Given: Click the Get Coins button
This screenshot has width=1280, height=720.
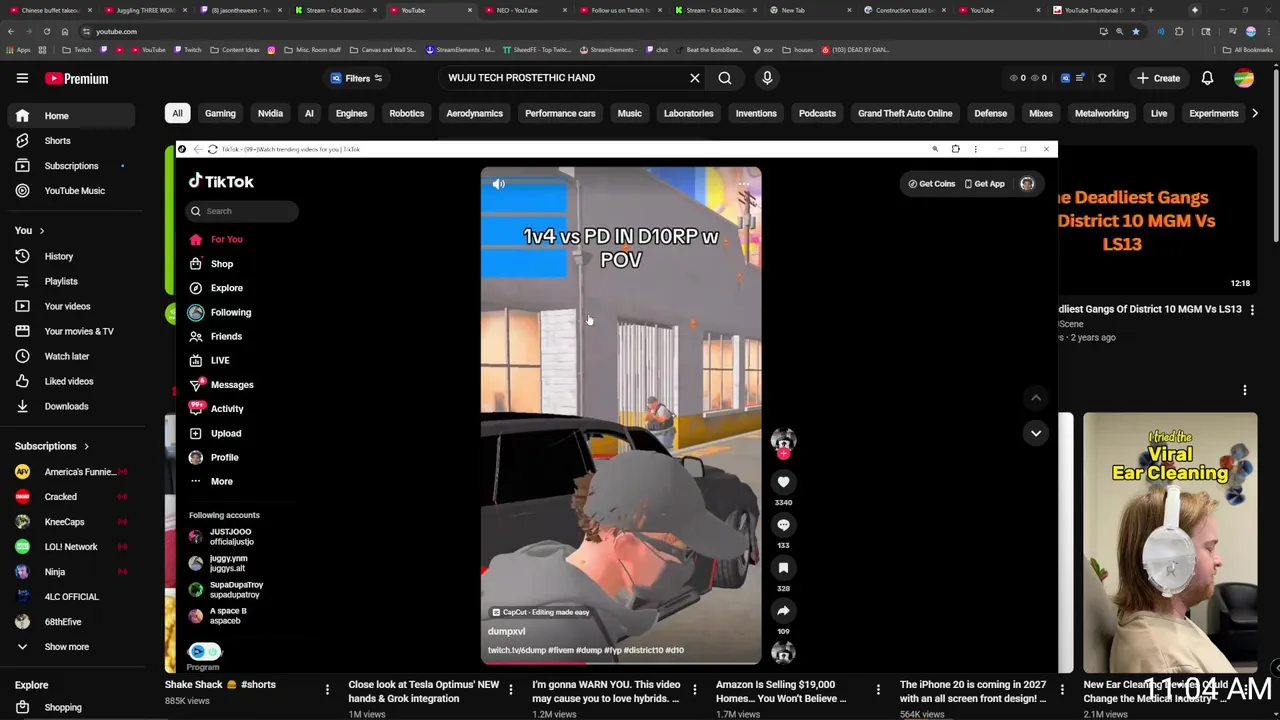Looking at the screenshot, I should (931, 184).
